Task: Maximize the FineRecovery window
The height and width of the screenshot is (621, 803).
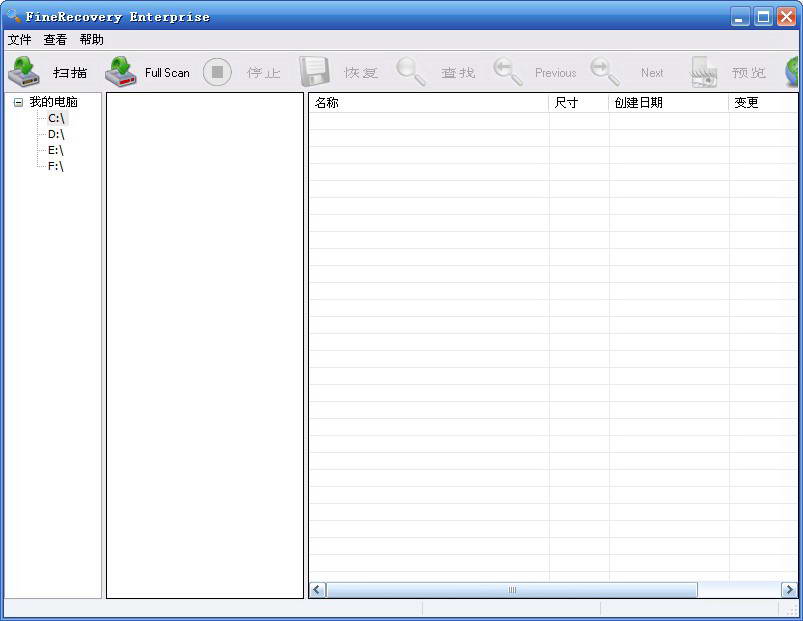Action: [x=763, y=17]
